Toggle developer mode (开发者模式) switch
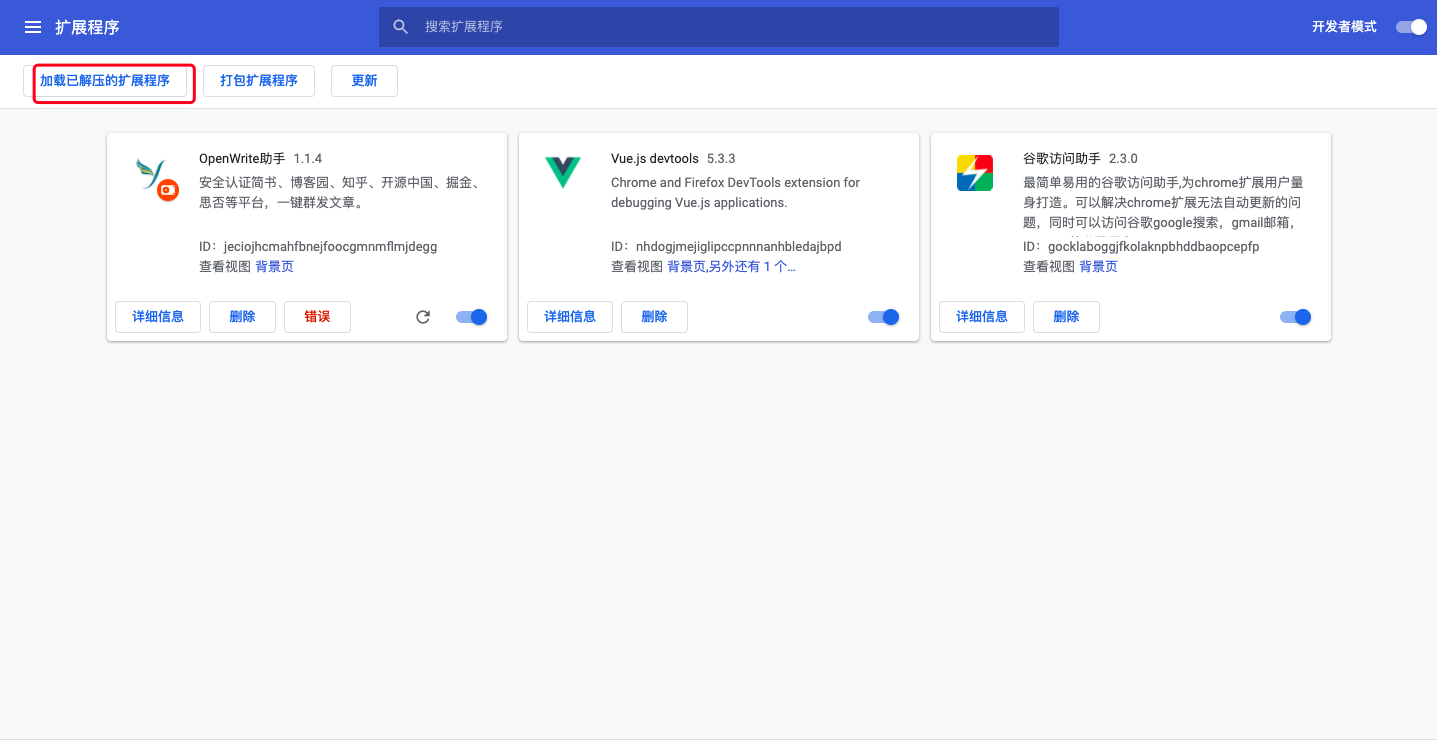1437x745 pixels. [x=1412, y=27]
